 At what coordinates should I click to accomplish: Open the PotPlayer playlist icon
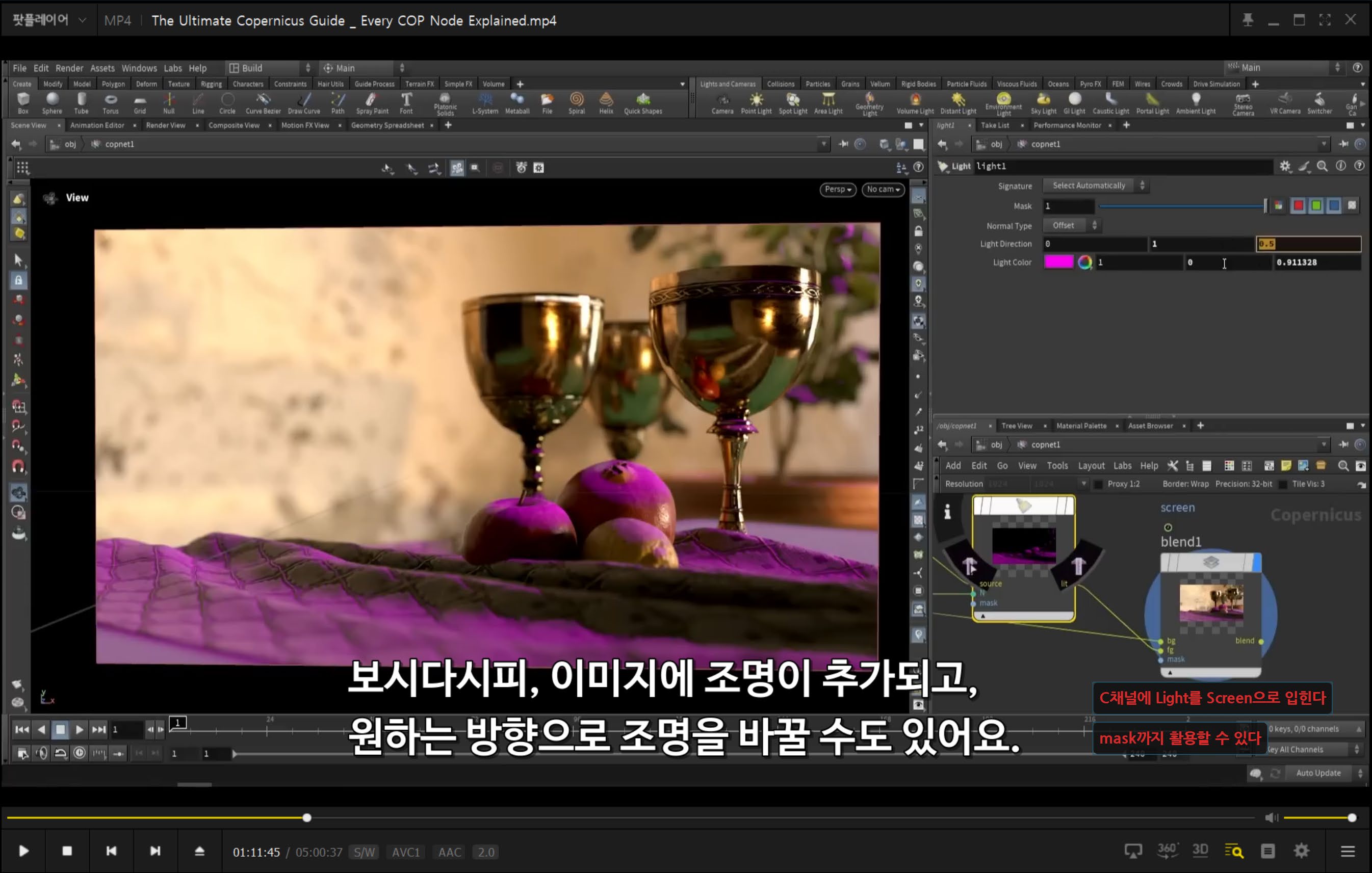pos(1267,852)
